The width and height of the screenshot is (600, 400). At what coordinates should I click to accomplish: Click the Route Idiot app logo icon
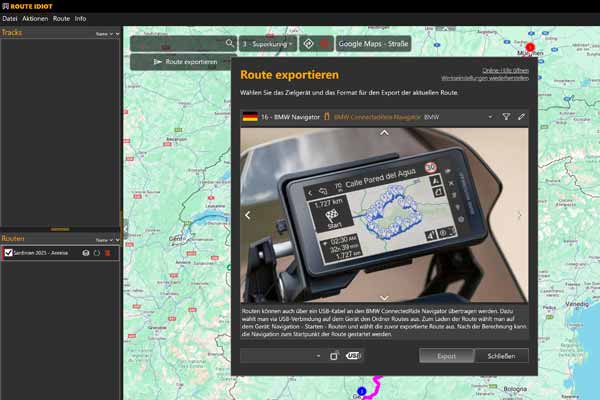[5, 6]
